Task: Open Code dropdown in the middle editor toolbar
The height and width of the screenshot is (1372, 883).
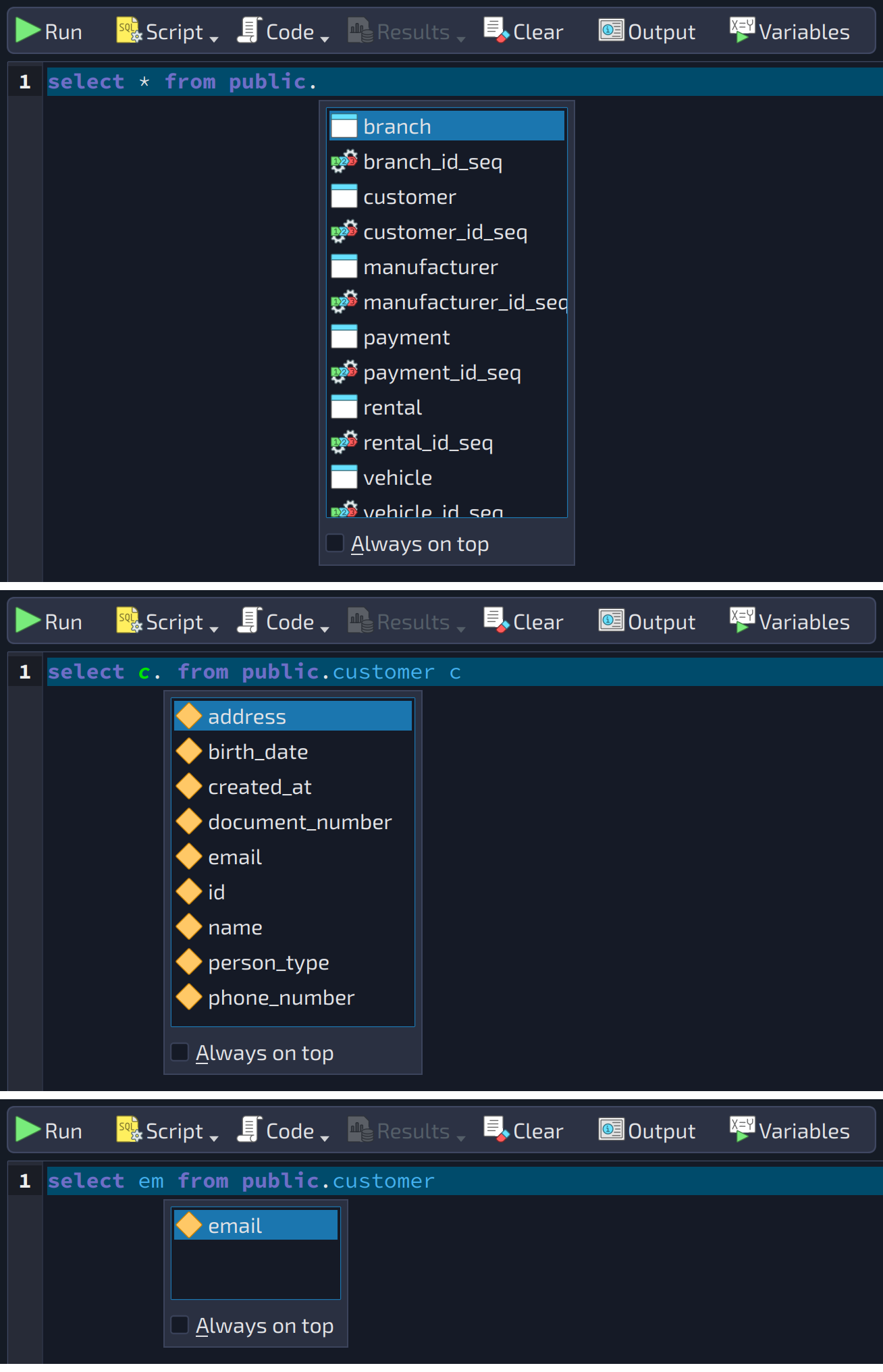Action: (284, 621)
